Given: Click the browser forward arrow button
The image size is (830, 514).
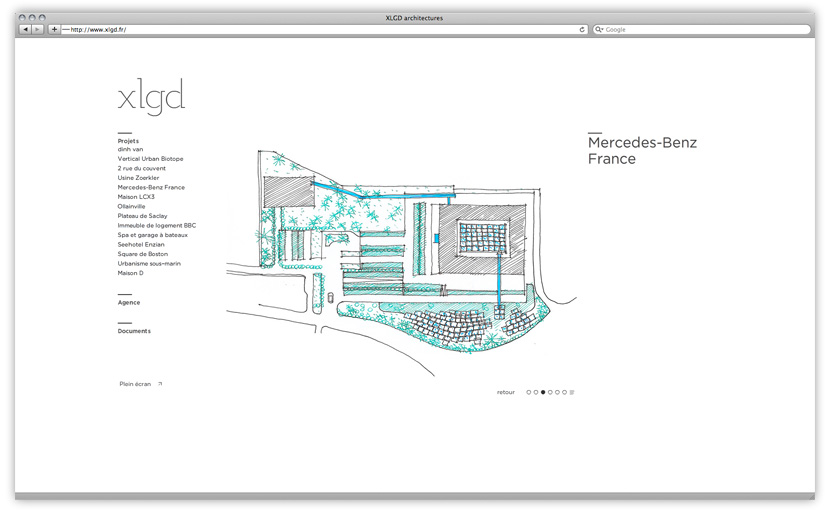Looking at the screenshot, I should [37, 30].
